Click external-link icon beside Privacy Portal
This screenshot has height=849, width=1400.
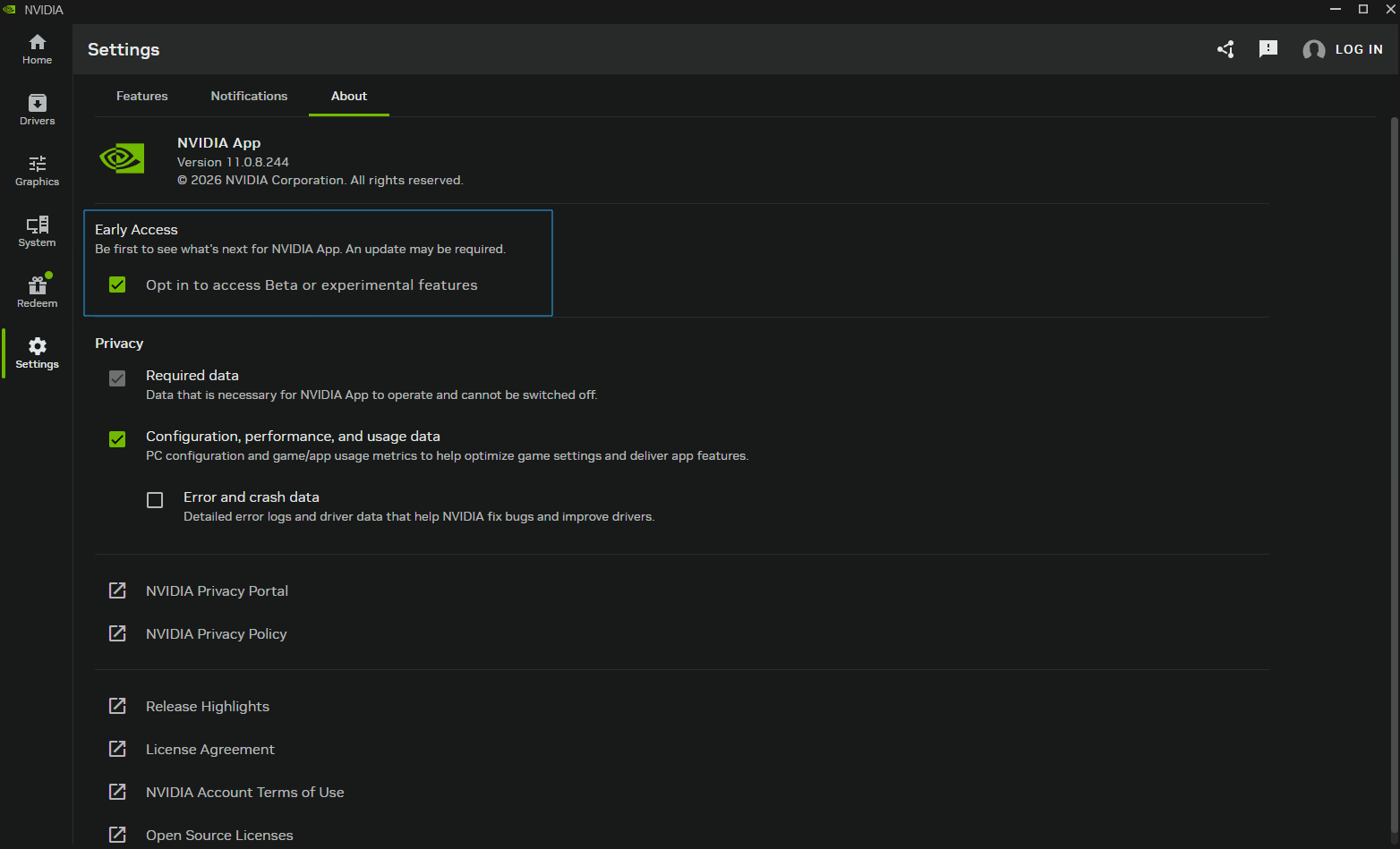pyautogui.click(x=117, y=590)
